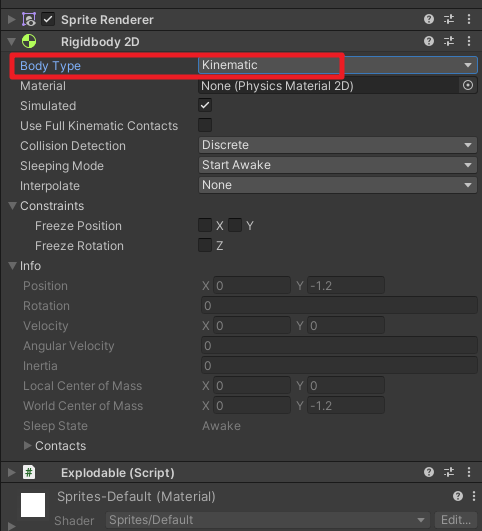
Task: Click the shader Edit... button
Action: click(x=456, y=519)
